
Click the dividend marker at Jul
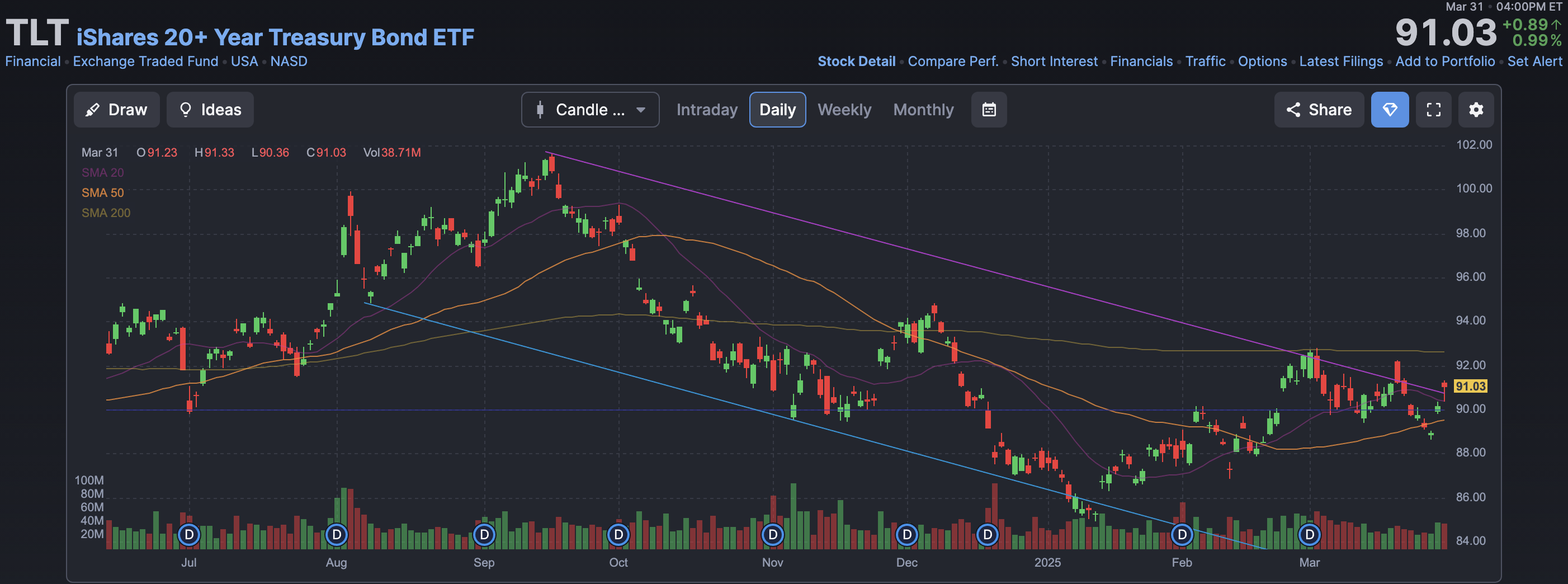click(x=188, y=535)
